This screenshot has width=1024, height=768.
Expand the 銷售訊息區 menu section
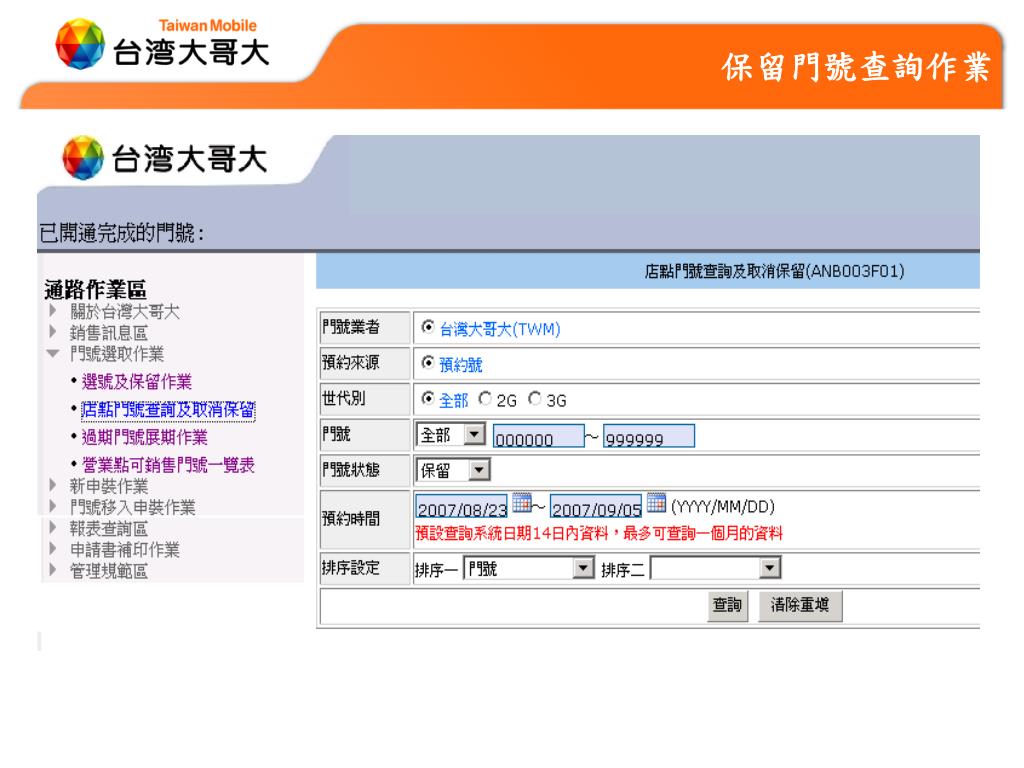click(x=54, y=332)
